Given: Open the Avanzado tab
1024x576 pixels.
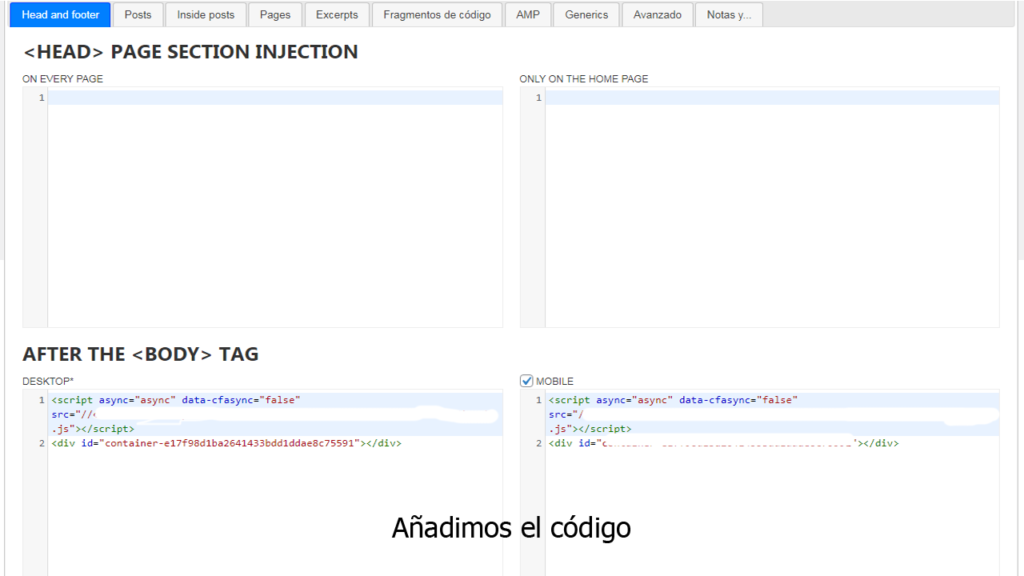Looking at the screenshot, I should pyautogui.click(x=657, y=14).
